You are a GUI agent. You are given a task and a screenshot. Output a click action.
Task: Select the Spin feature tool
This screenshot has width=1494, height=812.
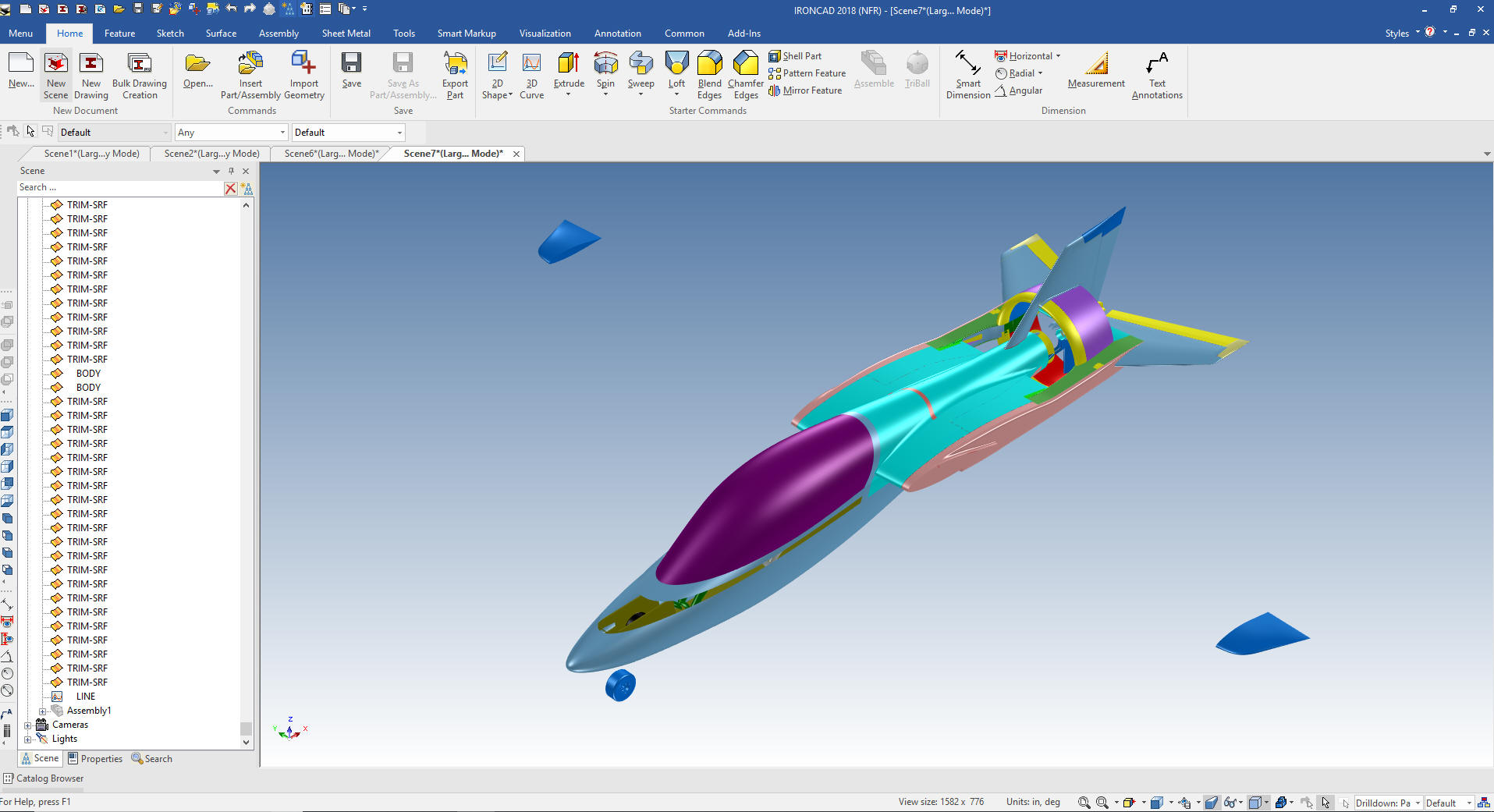tap(605, 64)
